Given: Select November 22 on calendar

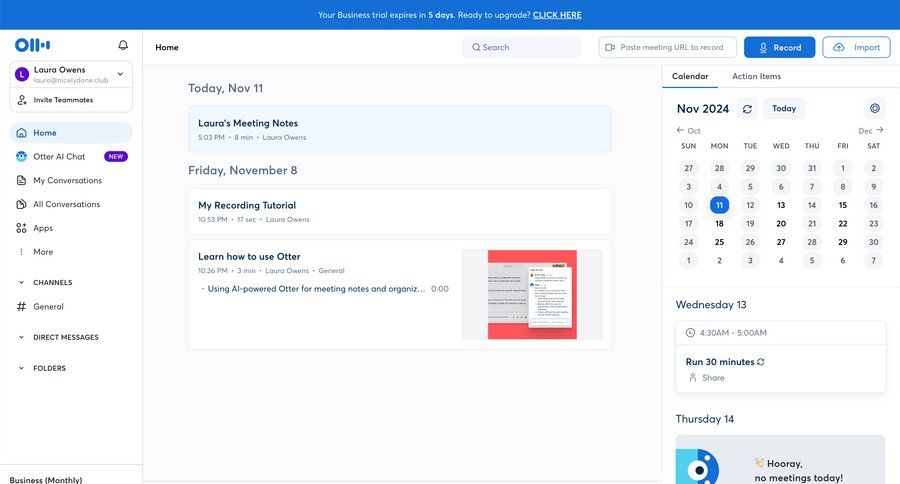Looking at the screenshot, I should pos(843,223).
